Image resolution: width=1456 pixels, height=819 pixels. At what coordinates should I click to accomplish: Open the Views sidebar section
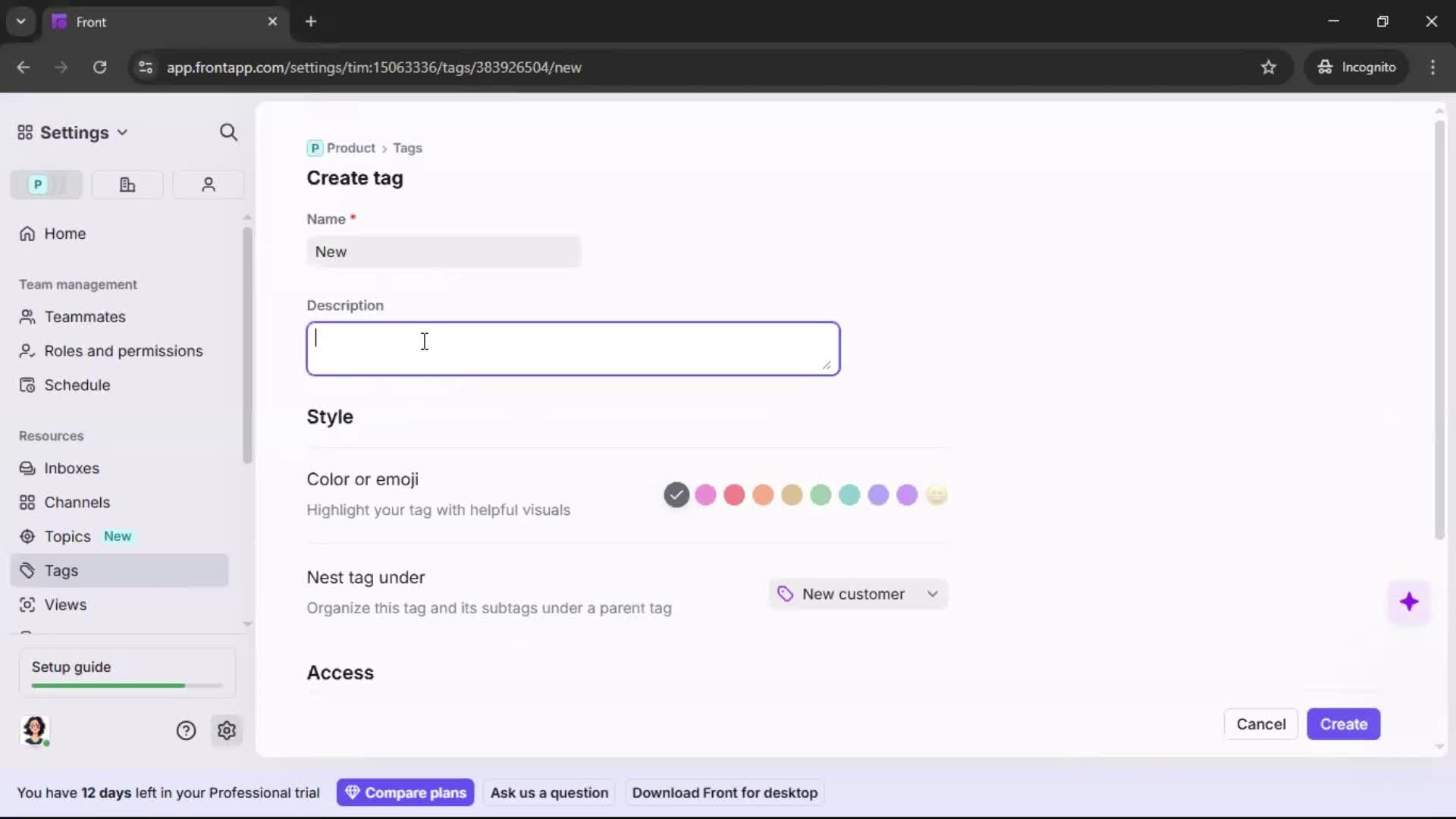[x=65, y=605]
